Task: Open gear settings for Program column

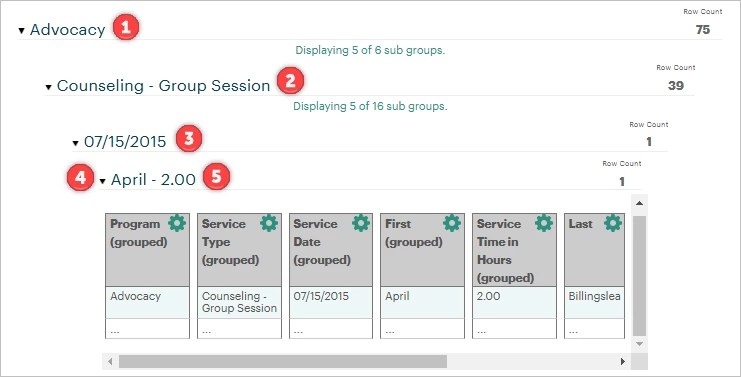Action: coord(177,223)
